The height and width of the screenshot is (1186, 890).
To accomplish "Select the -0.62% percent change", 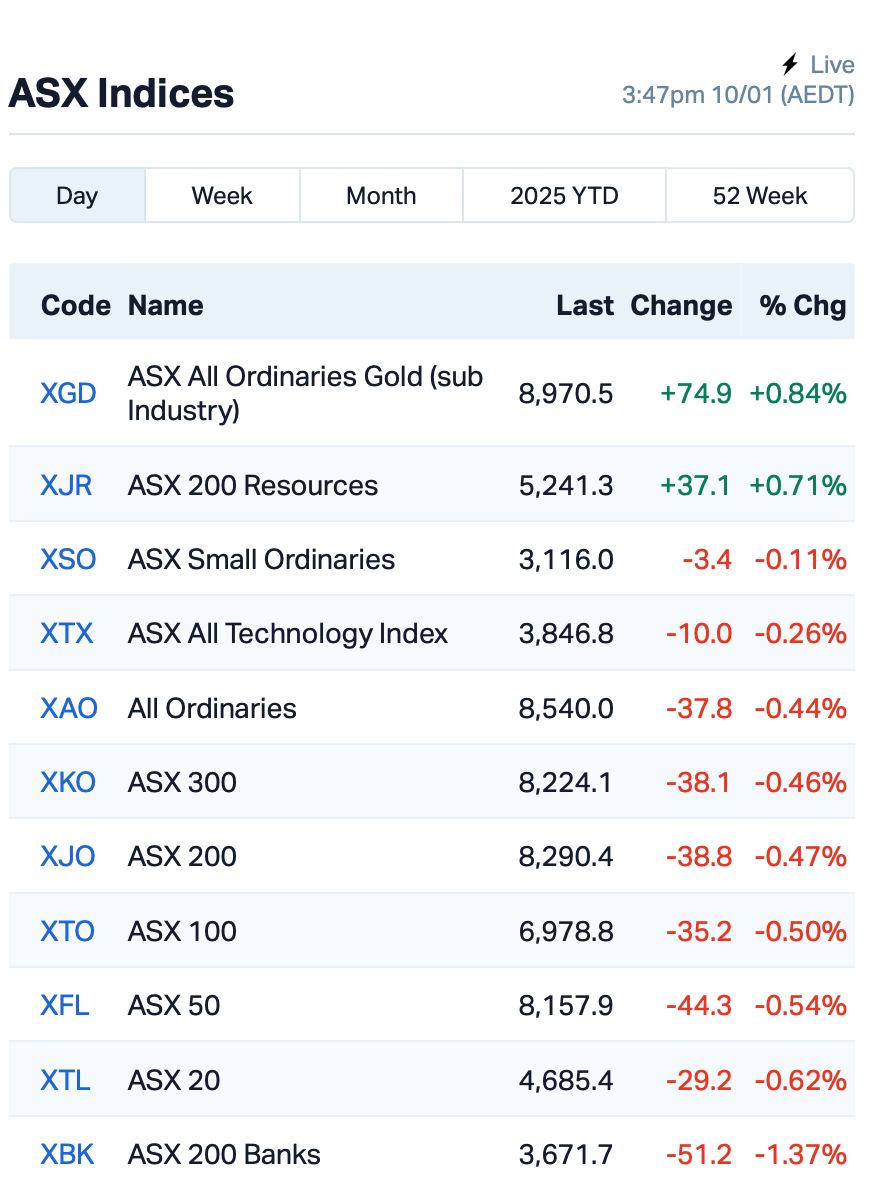I will point(801,1080).
